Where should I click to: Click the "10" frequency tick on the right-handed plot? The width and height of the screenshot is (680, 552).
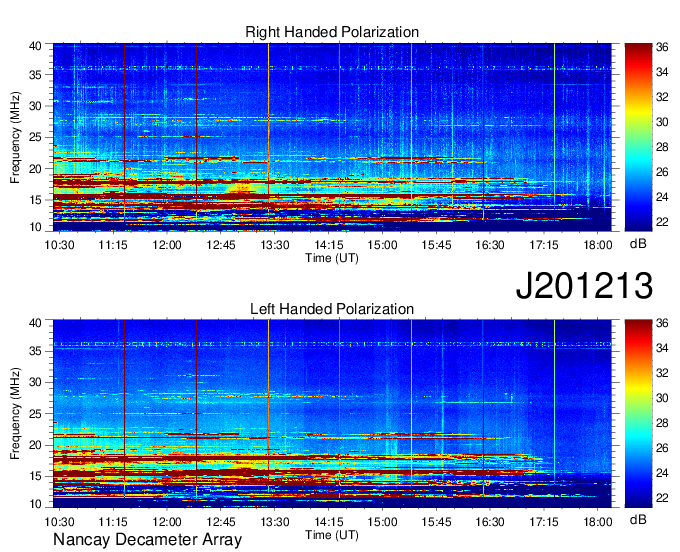[35, 227]
